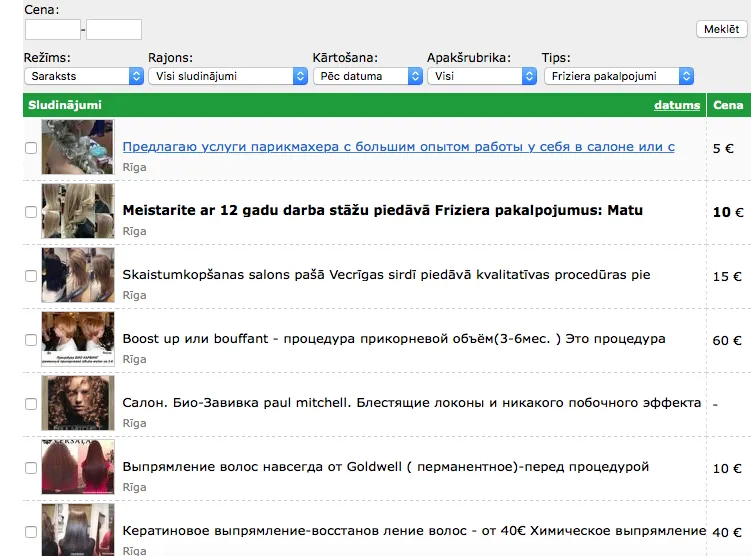
Task: Click Rīga location under Предлагаю услуги listing
Action: [135, 167]
